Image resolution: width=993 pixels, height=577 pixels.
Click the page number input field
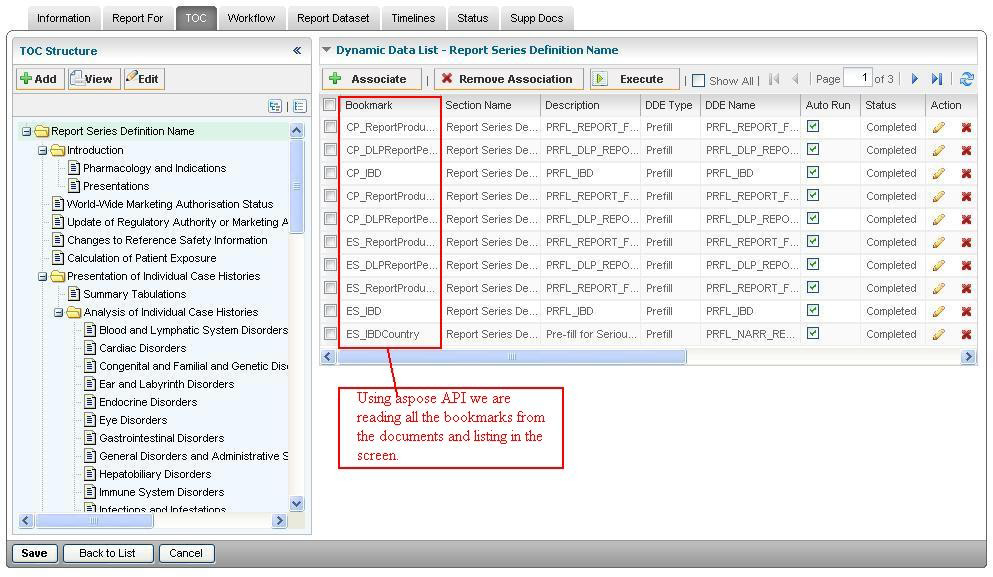click(857, 78)
